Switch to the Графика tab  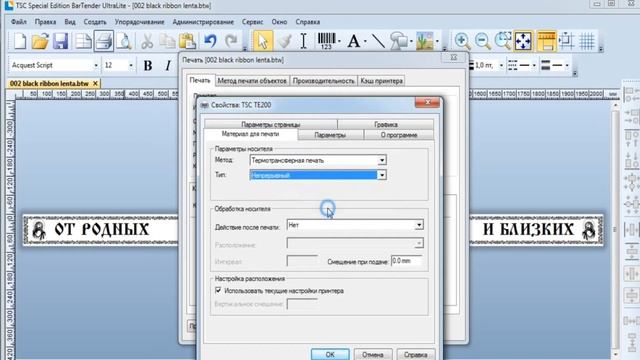pyautogui.click(x=386, y=124)
